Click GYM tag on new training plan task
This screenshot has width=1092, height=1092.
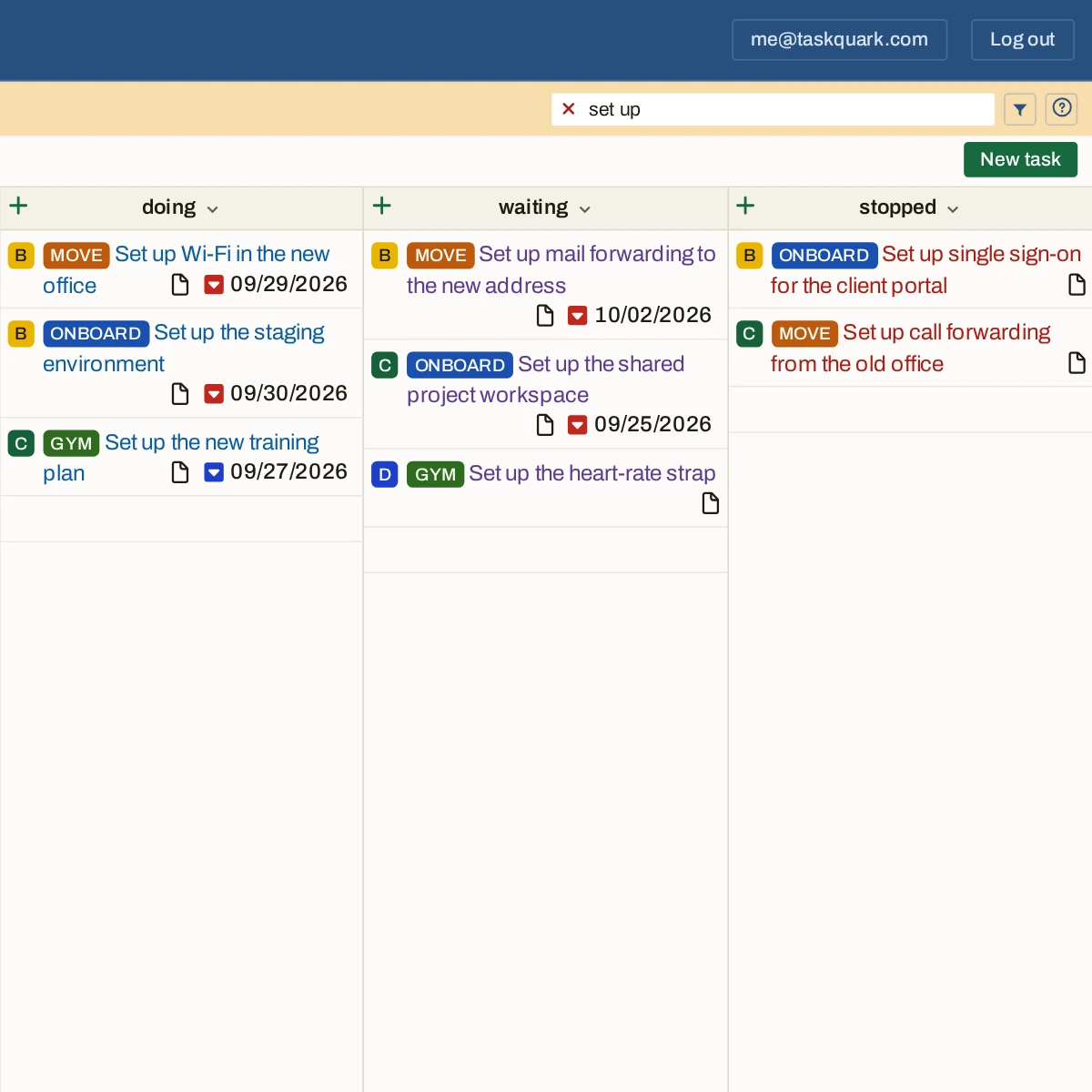click(71, 443)
